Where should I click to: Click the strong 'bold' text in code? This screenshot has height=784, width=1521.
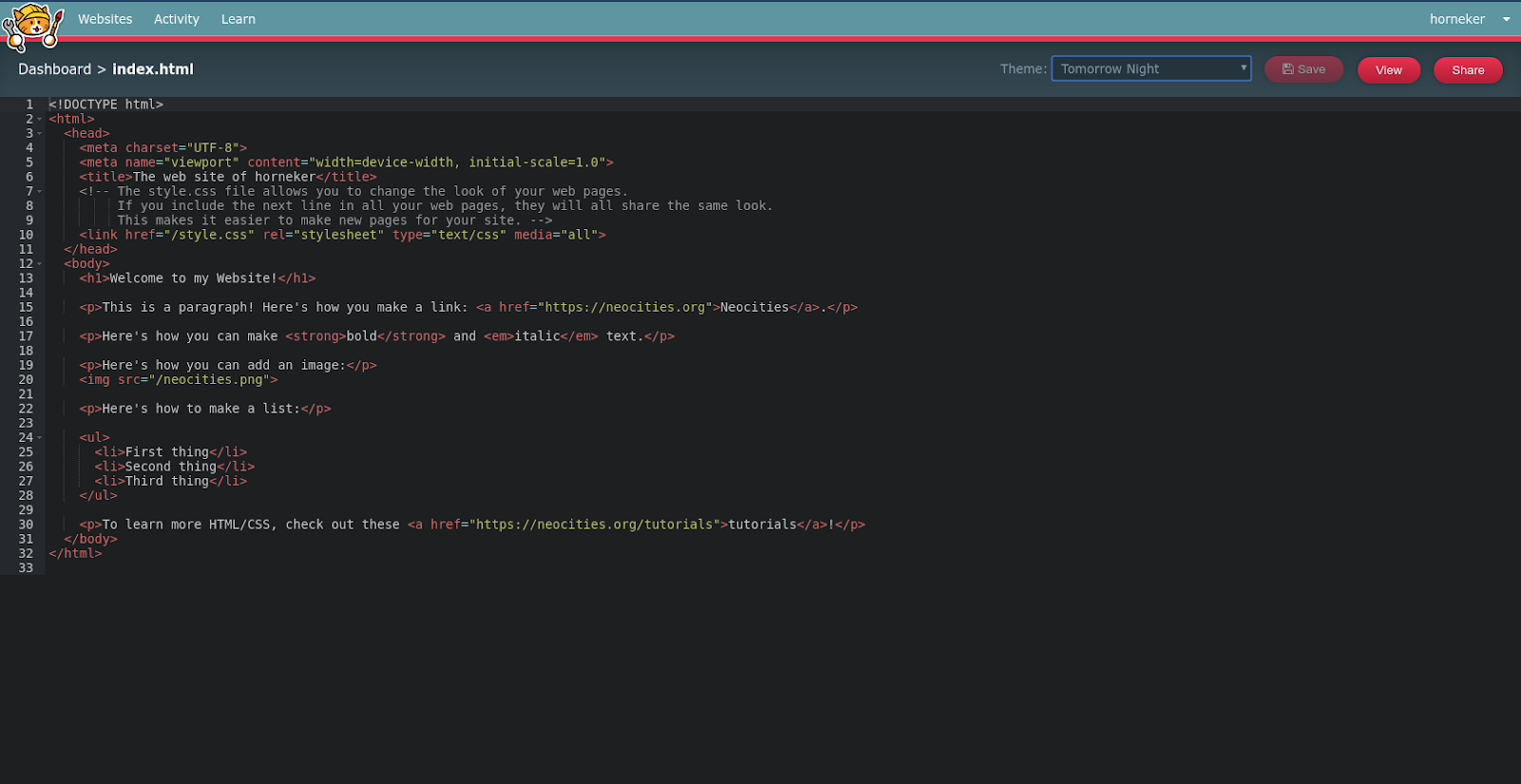click(361, 336)
